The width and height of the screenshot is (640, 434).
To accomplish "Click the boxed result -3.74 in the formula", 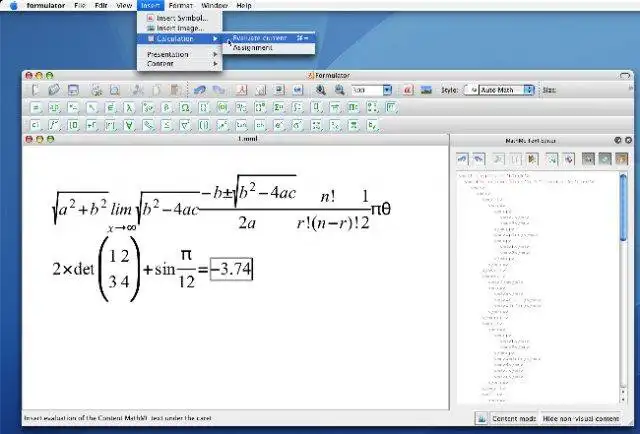I will [x=231, y=269].
